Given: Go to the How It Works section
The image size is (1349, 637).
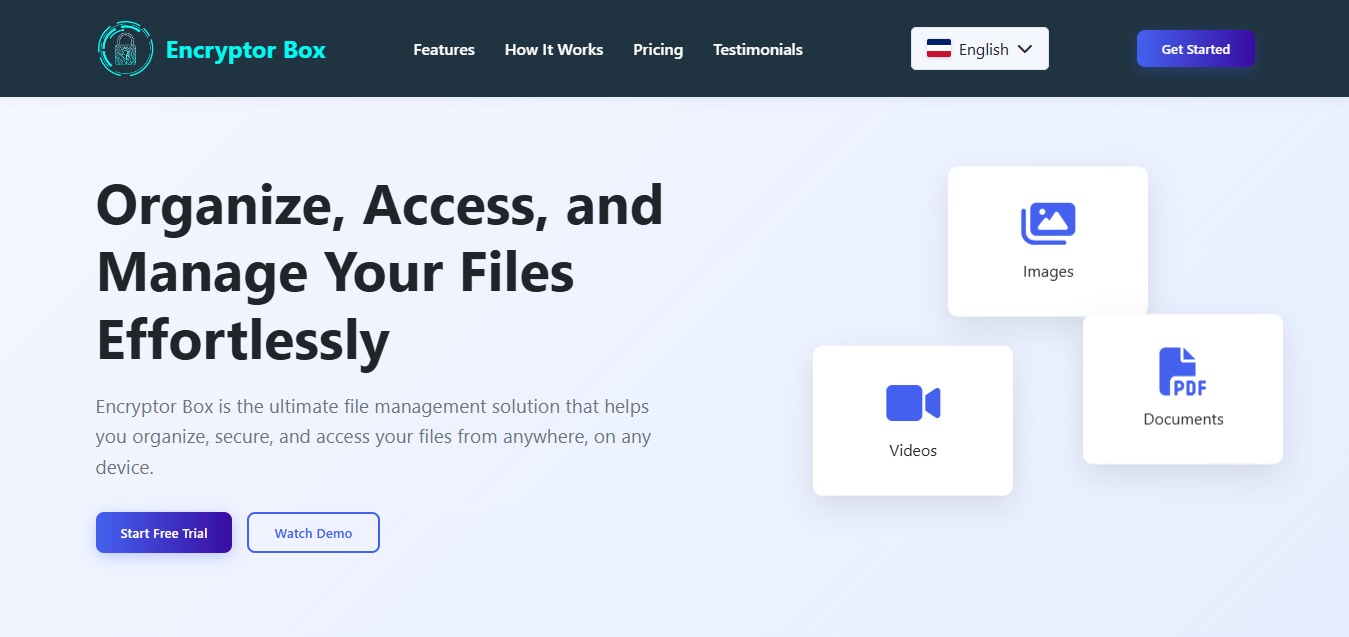Looking at the screenshot, I should (x=554, y=49).
